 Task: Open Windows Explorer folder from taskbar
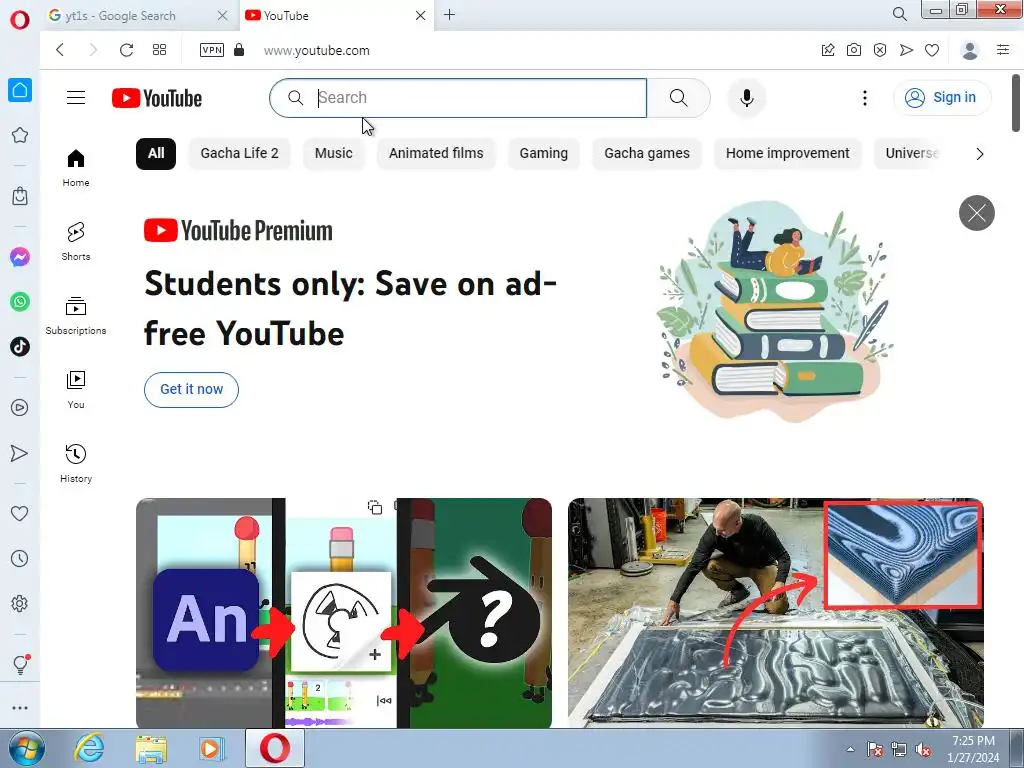pos(151,749)
